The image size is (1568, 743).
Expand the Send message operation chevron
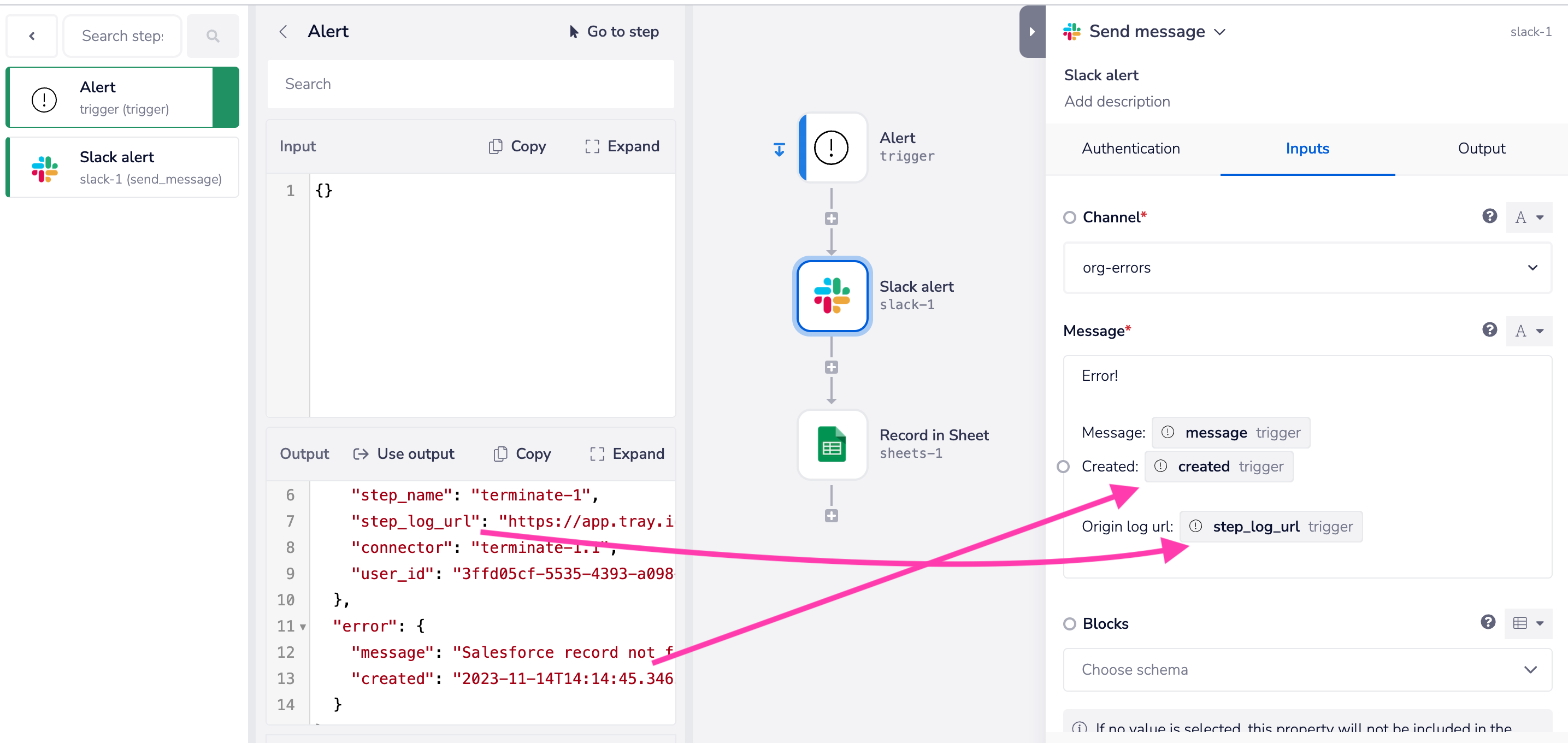[1220, 32]
